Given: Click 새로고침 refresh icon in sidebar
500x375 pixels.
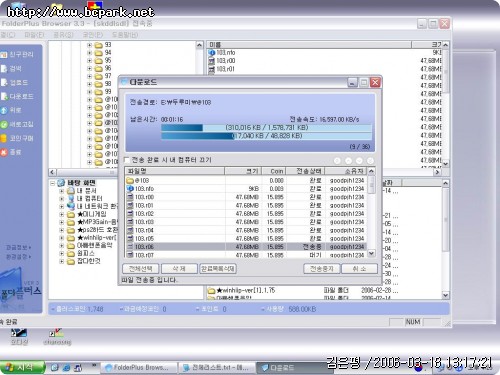Looking at the screenshot, I should pos(4,124).
